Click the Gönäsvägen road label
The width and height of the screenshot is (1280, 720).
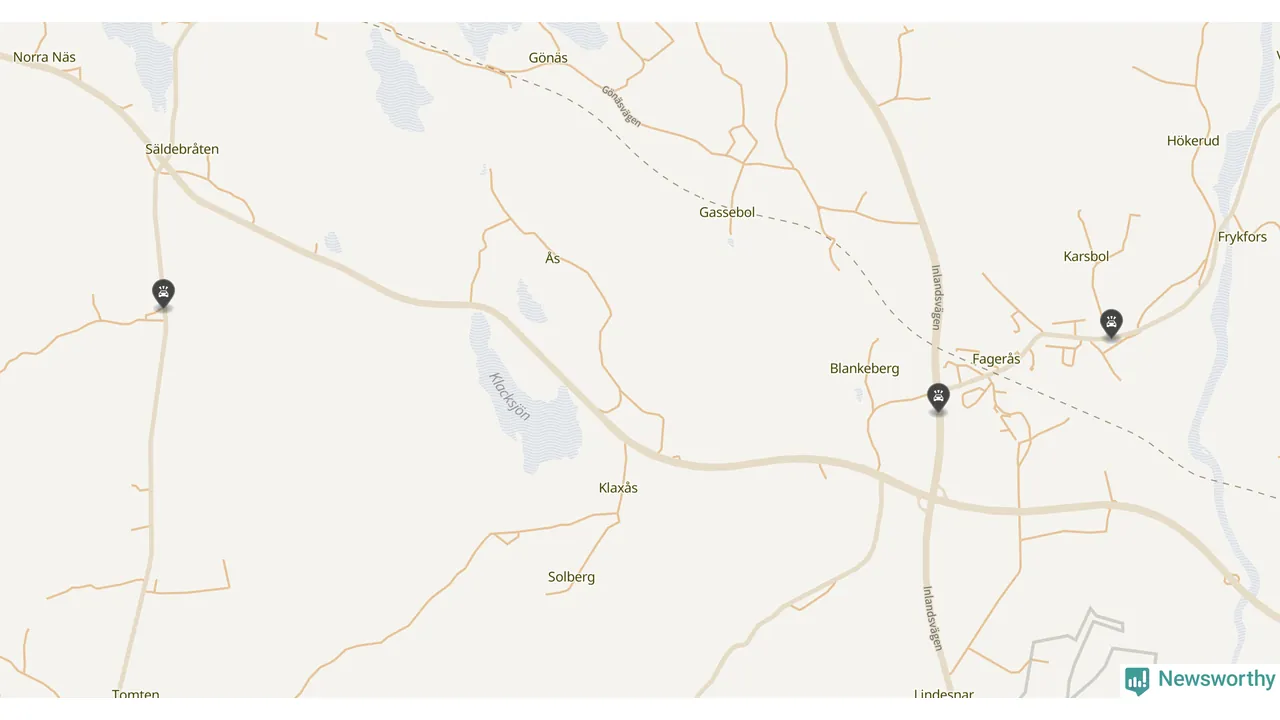click(x=621, y=106)
